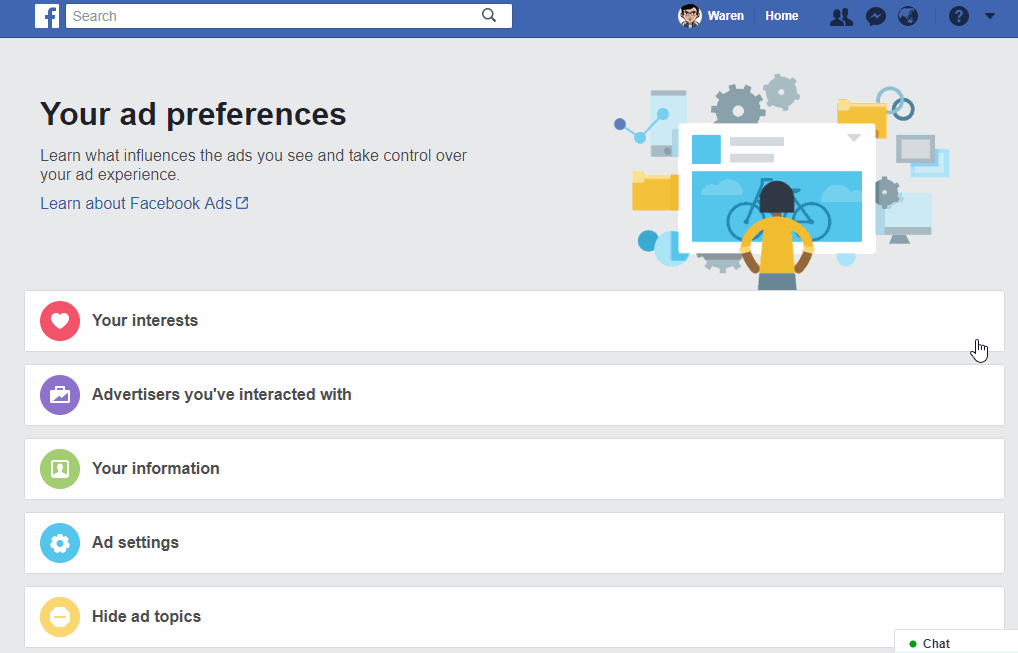Open the Chat bar
1018x653 pixels.
point(955,643)
